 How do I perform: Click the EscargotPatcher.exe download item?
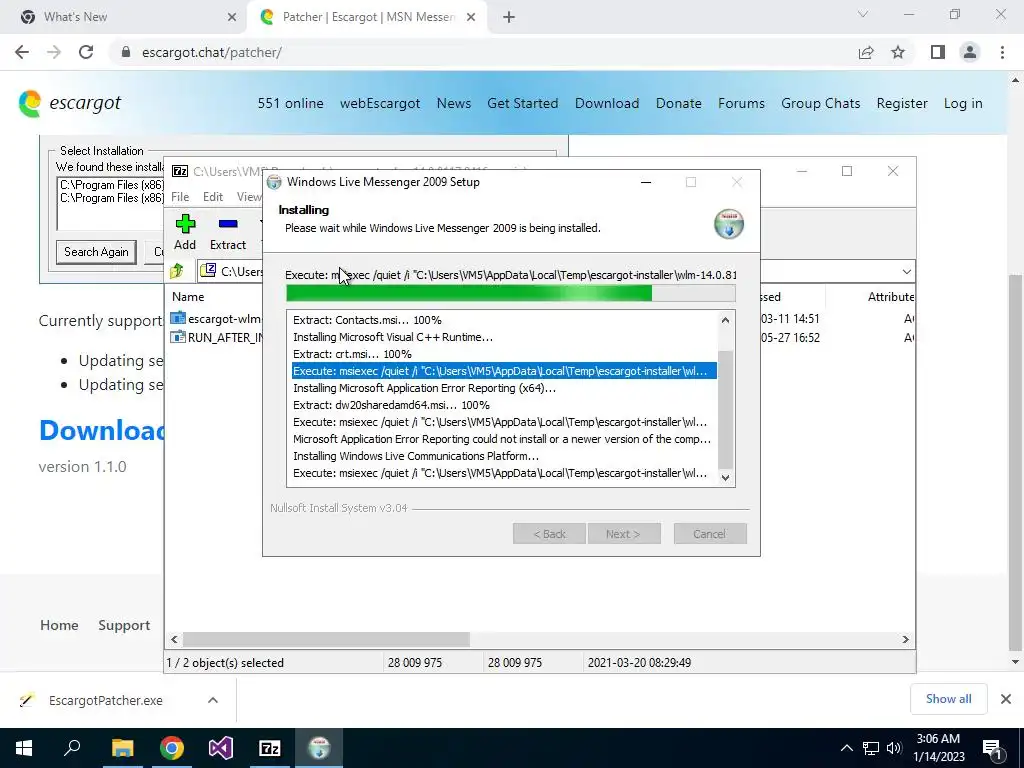(x=106, y=700)
